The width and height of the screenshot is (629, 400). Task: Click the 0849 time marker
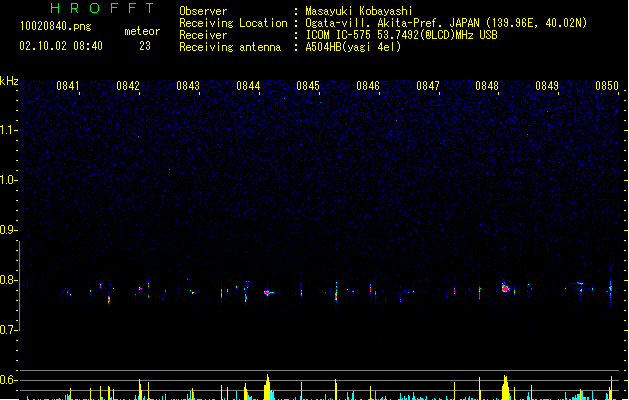click(x=547, y=86)
